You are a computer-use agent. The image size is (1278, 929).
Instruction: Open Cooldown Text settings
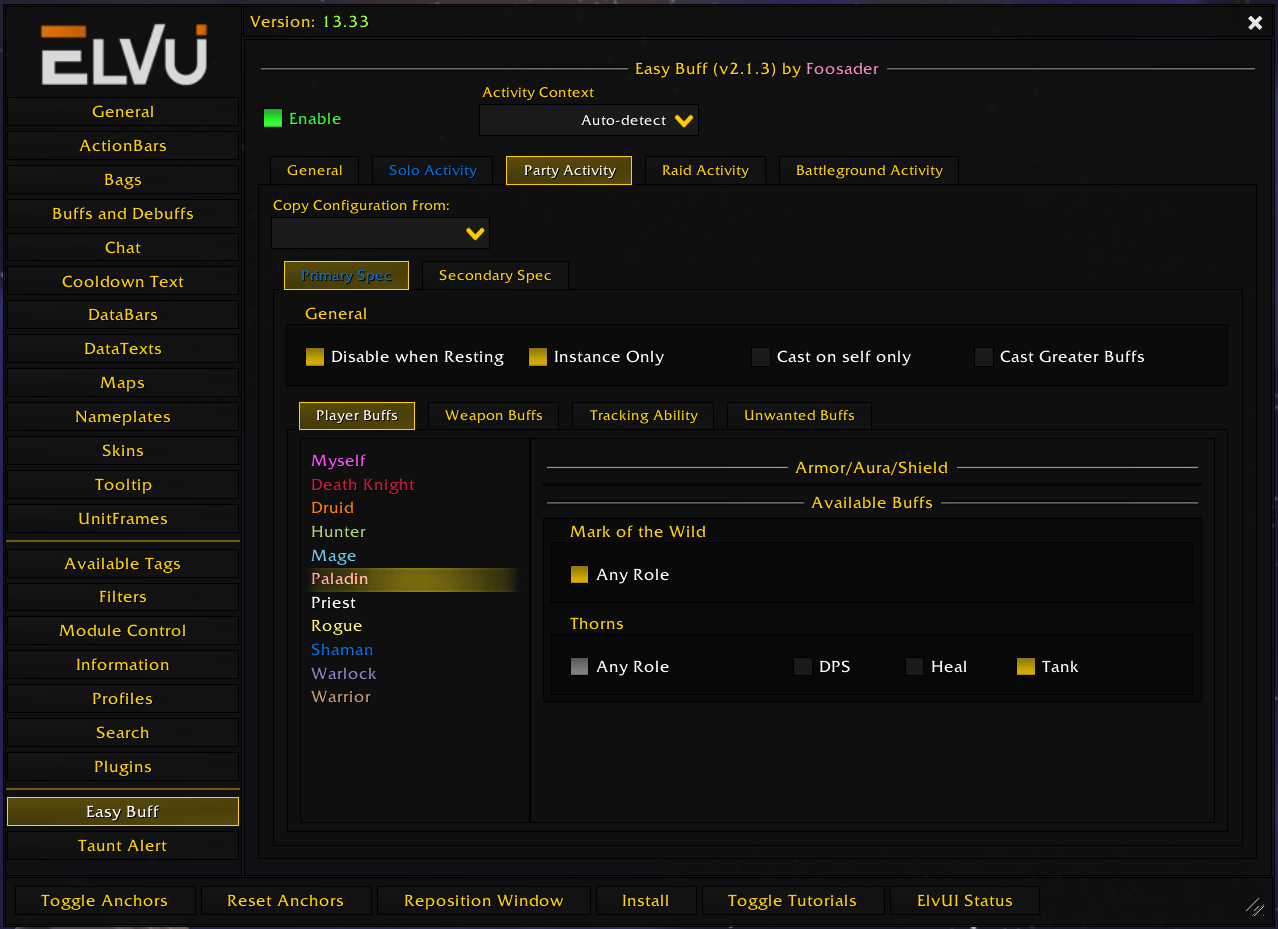(123, 282)
